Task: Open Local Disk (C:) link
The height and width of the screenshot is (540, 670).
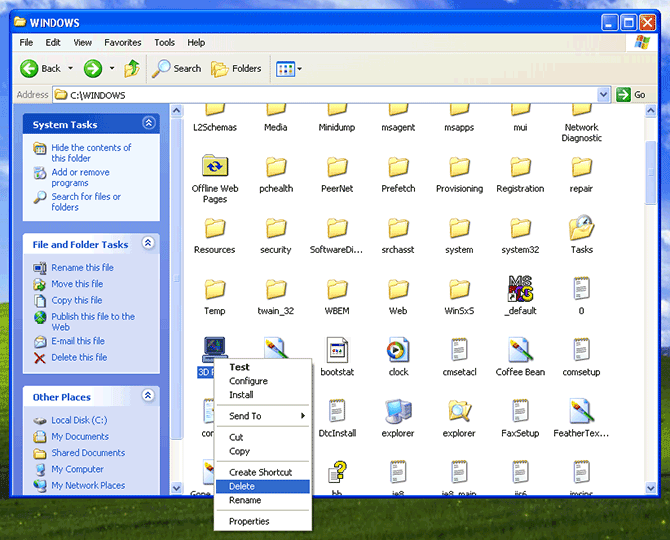Action: pos(79,420)
